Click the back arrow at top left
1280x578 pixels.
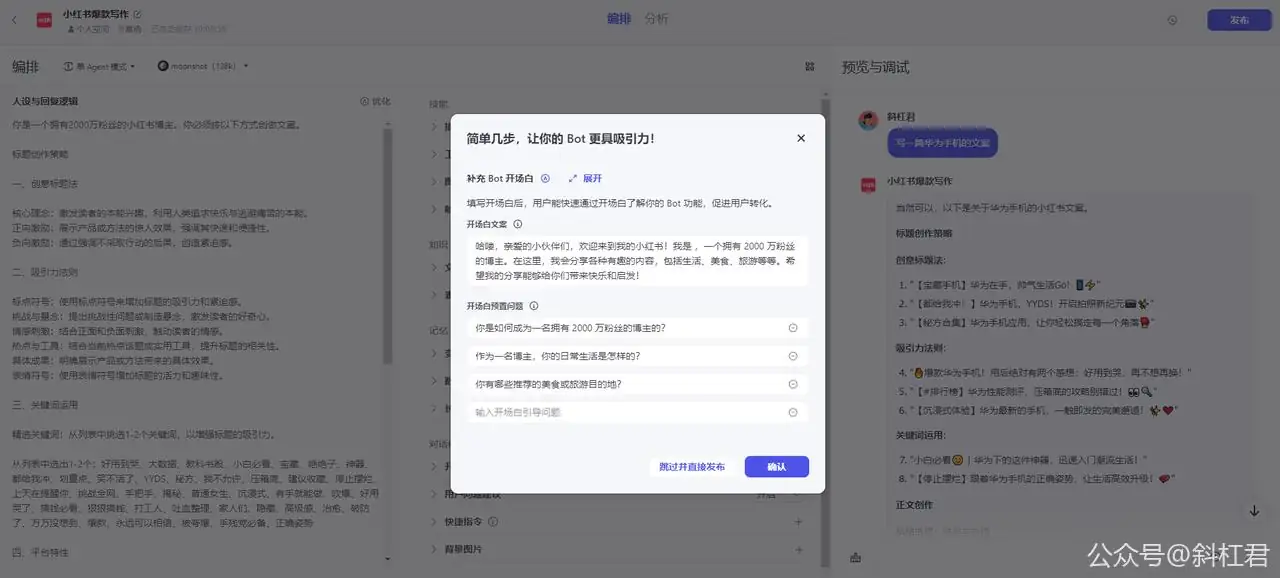coord(14,20)
